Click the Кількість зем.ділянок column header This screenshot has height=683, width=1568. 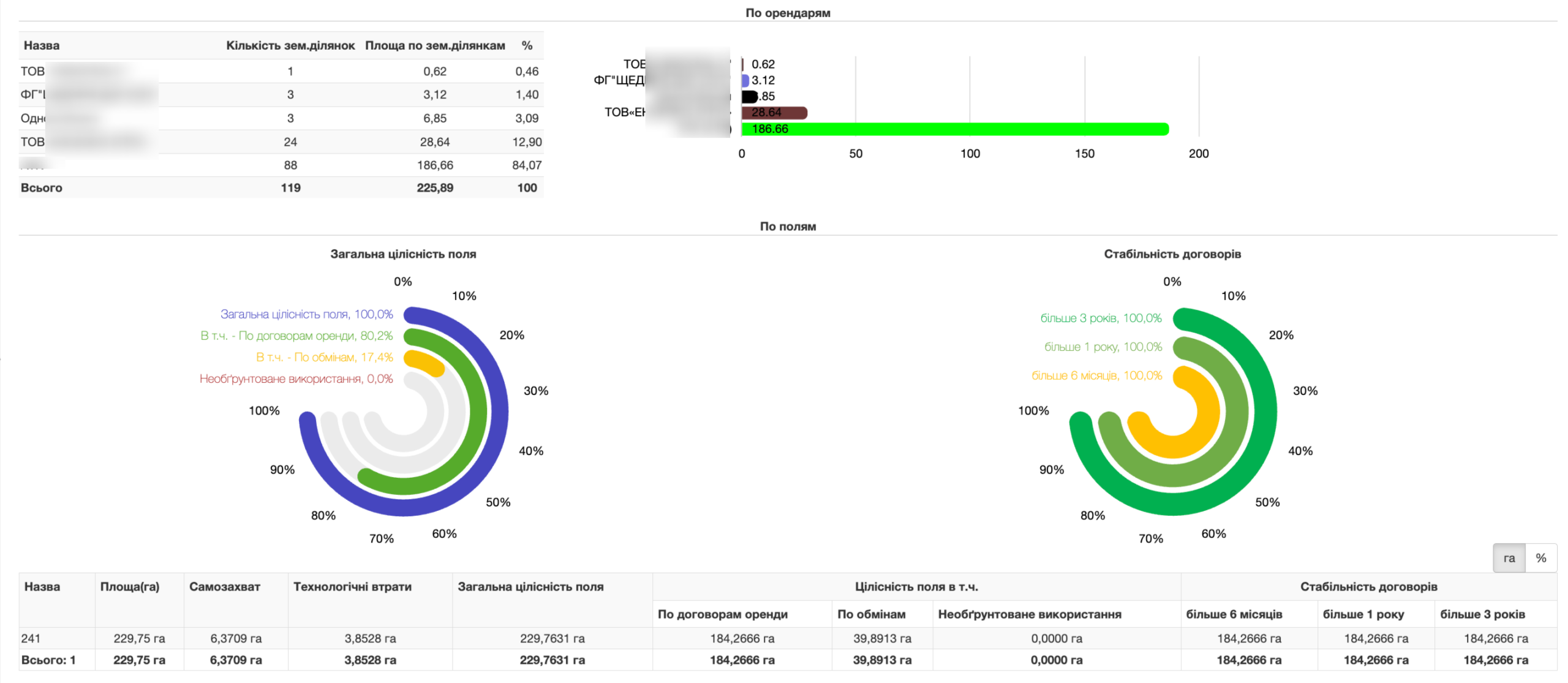290,45
